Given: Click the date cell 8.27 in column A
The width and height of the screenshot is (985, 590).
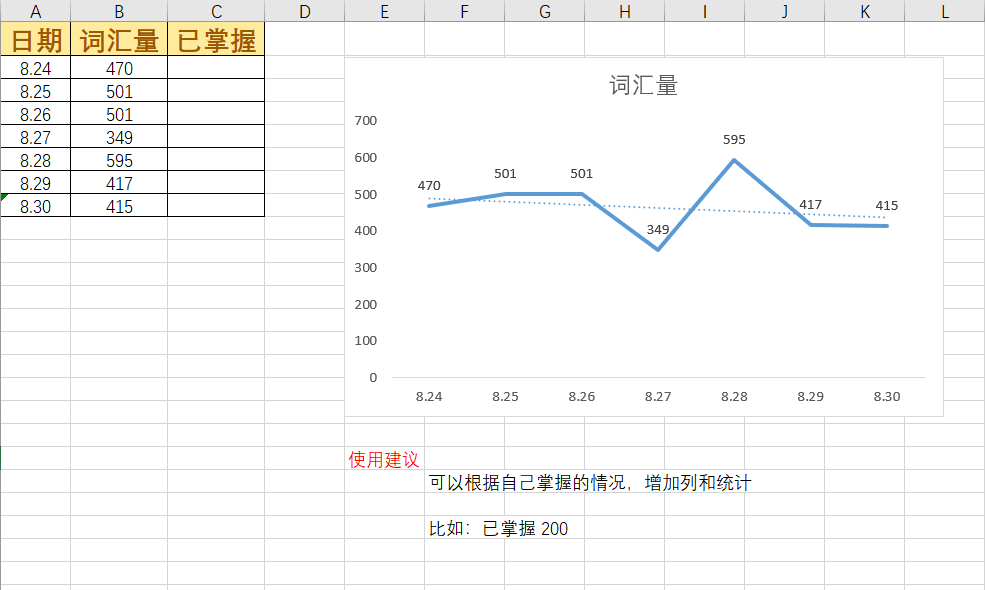Looking at the screenshot, I should tap(35, 138).
